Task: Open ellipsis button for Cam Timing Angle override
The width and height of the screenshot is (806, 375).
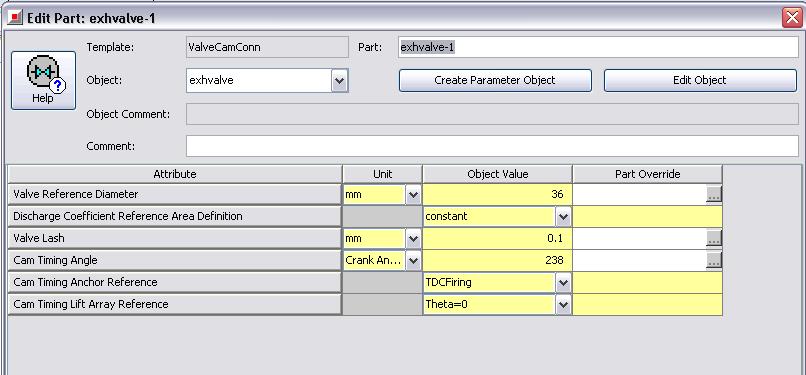Action: [x=713, y=260]
